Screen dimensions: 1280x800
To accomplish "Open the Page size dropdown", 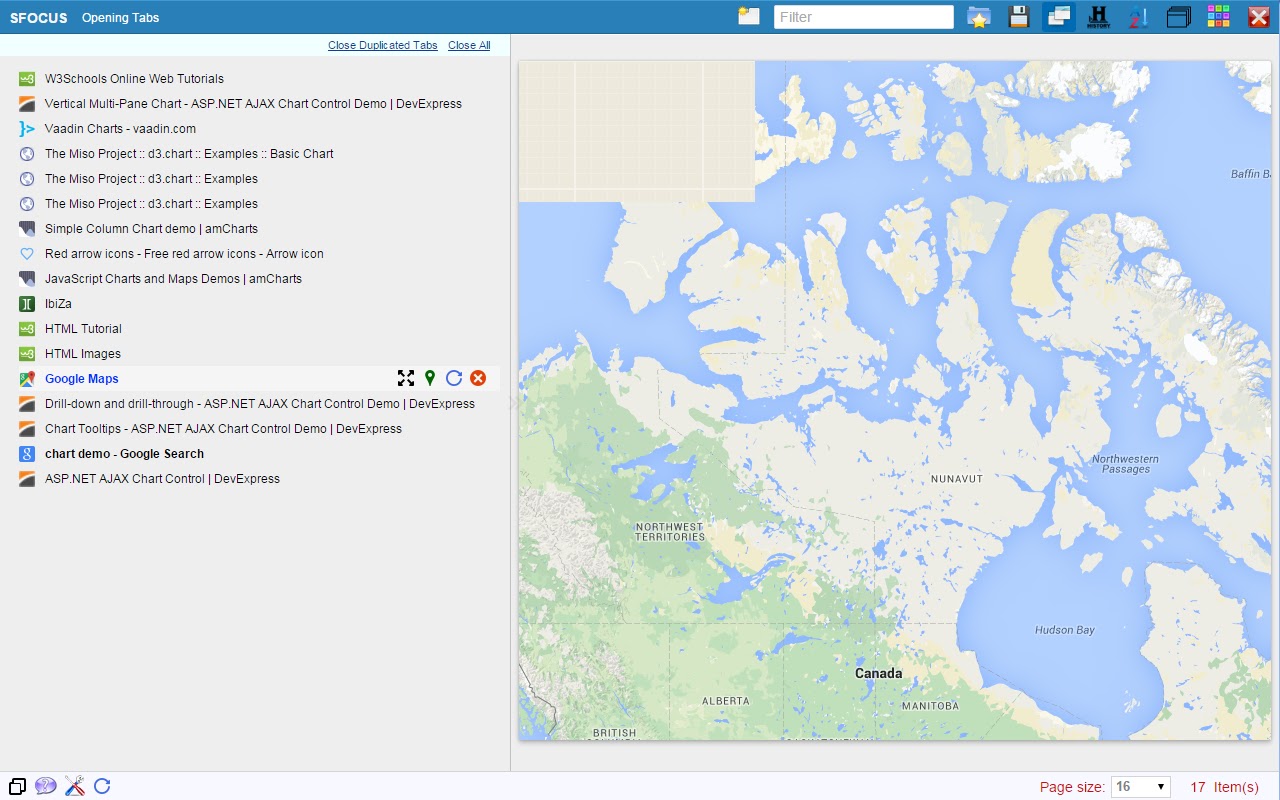I will [1141, 787].
